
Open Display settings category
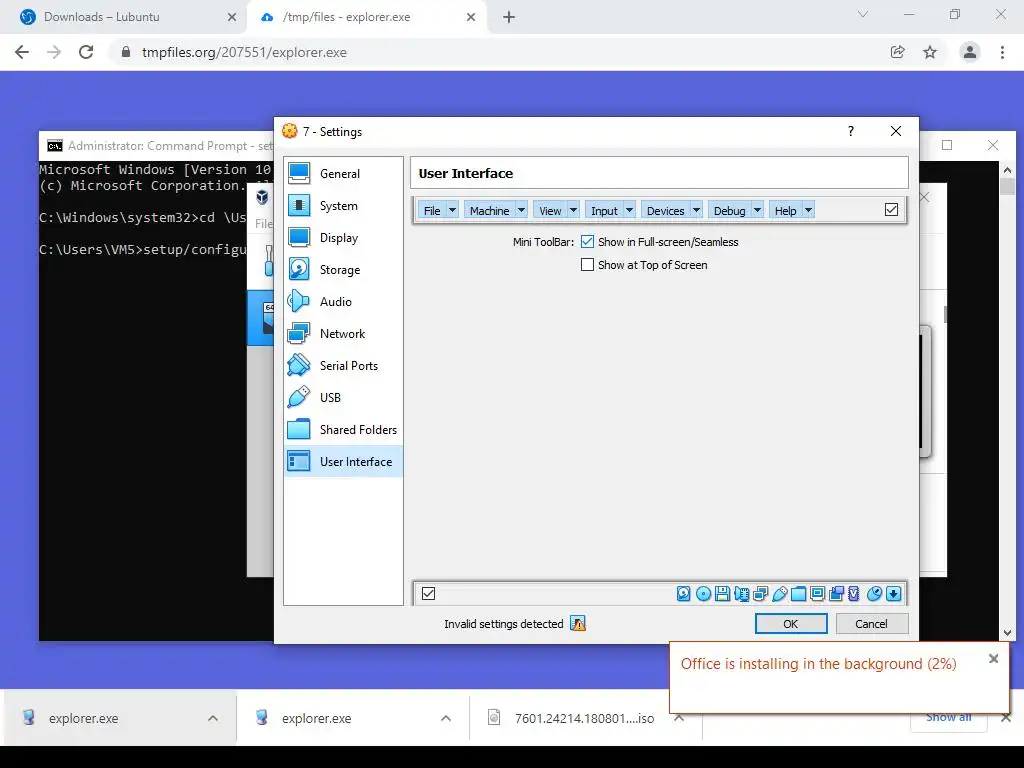344,238
